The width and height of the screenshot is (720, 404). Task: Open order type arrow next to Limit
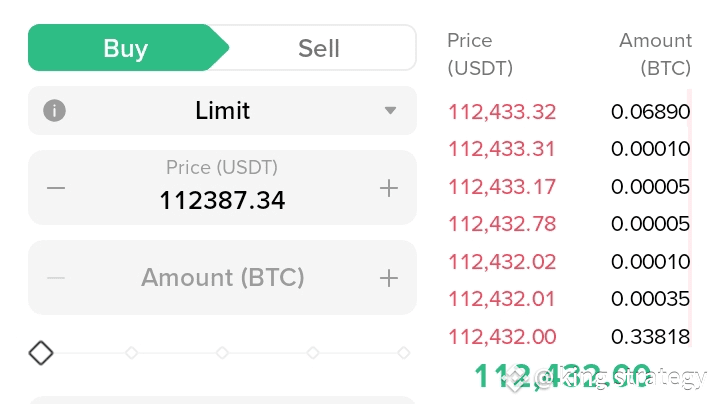pos(390,111)
